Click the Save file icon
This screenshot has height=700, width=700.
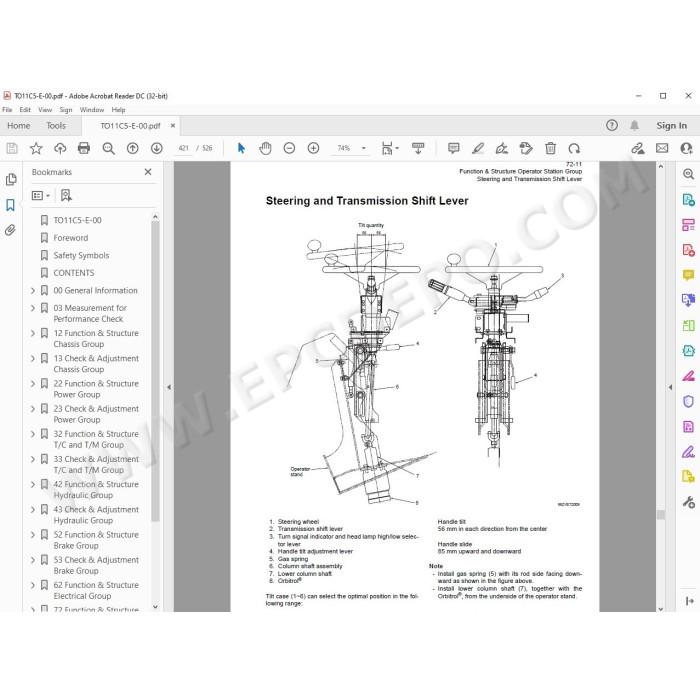12,148
